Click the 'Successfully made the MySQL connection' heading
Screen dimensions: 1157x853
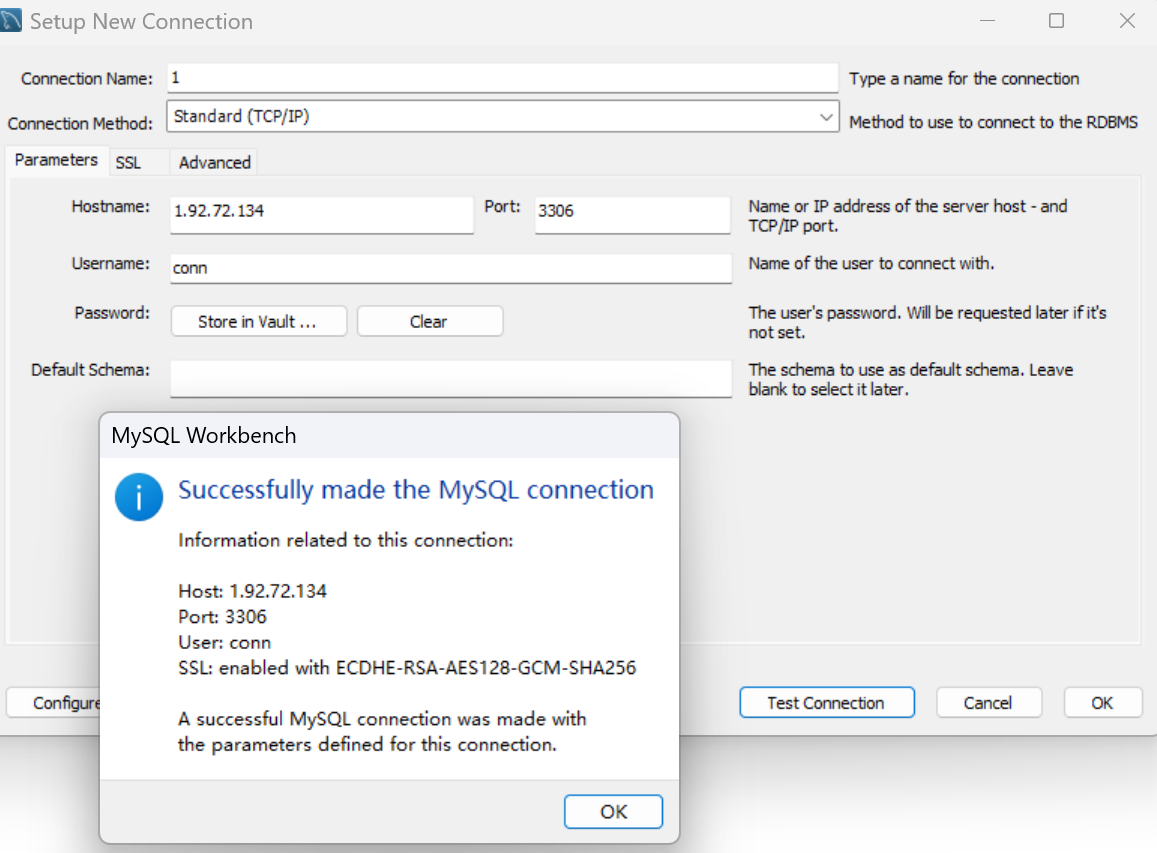(416, 490)
